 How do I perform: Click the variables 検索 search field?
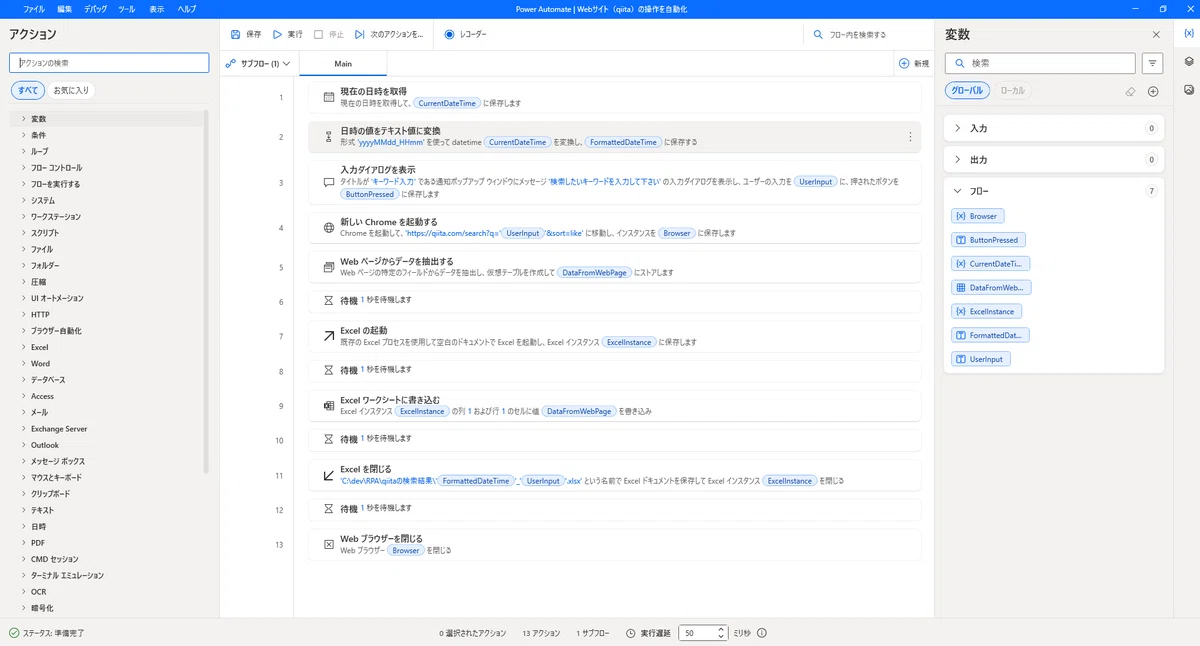click(1040, 63)
